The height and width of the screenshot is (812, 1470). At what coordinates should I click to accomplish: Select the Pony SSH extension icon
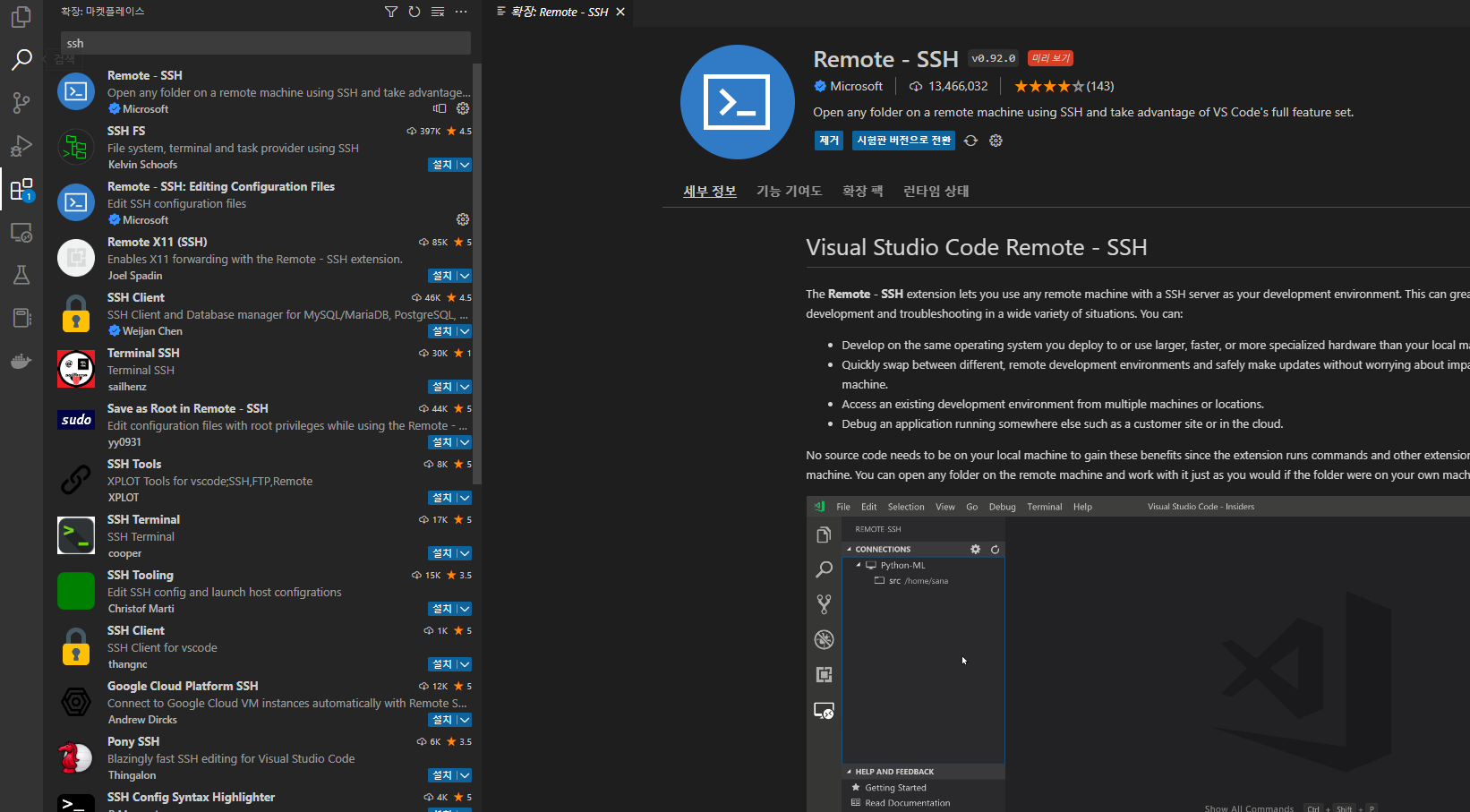[x=76, y=757]
